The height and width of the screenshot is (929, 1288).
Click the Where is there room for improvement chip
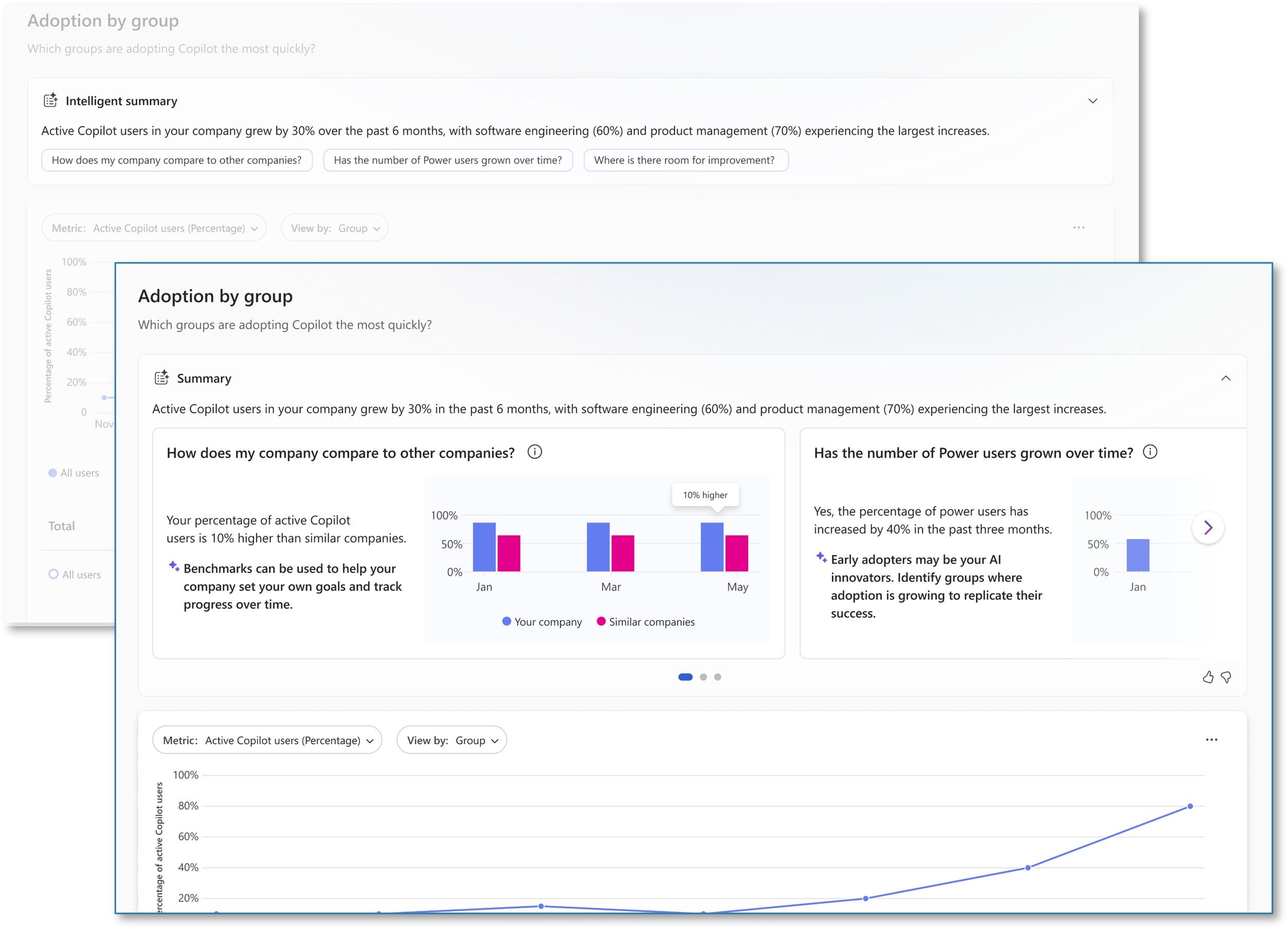coord(685,160)
